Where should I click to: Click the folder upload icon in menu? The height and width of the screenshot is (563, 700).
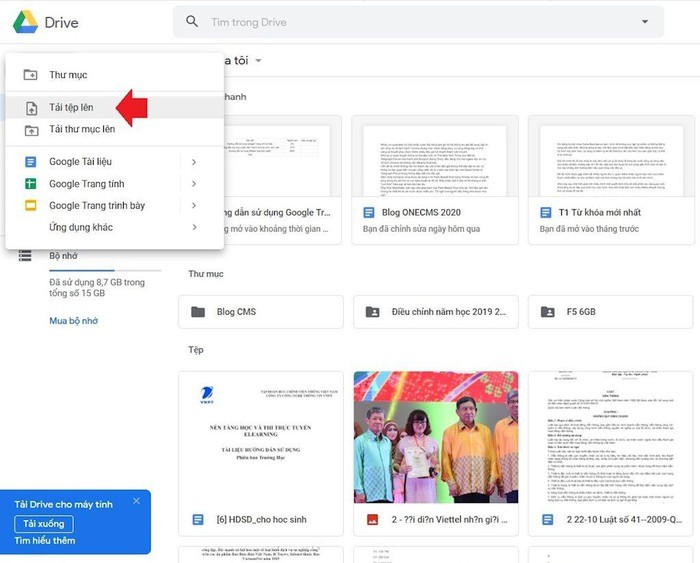click(30, 130)
